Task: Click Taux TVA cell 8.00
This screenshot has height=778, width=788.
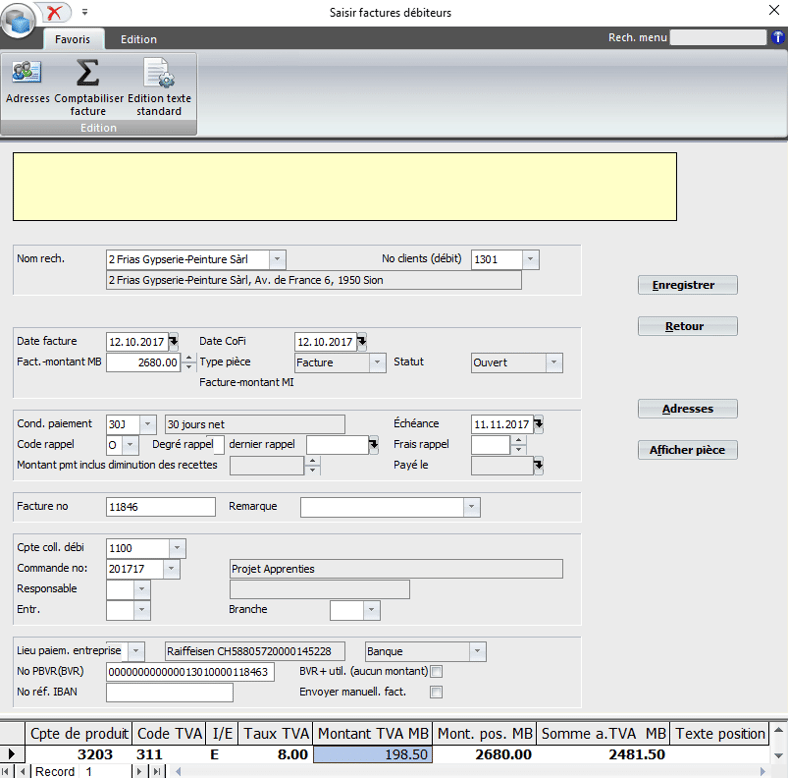Action: point(275,754)
